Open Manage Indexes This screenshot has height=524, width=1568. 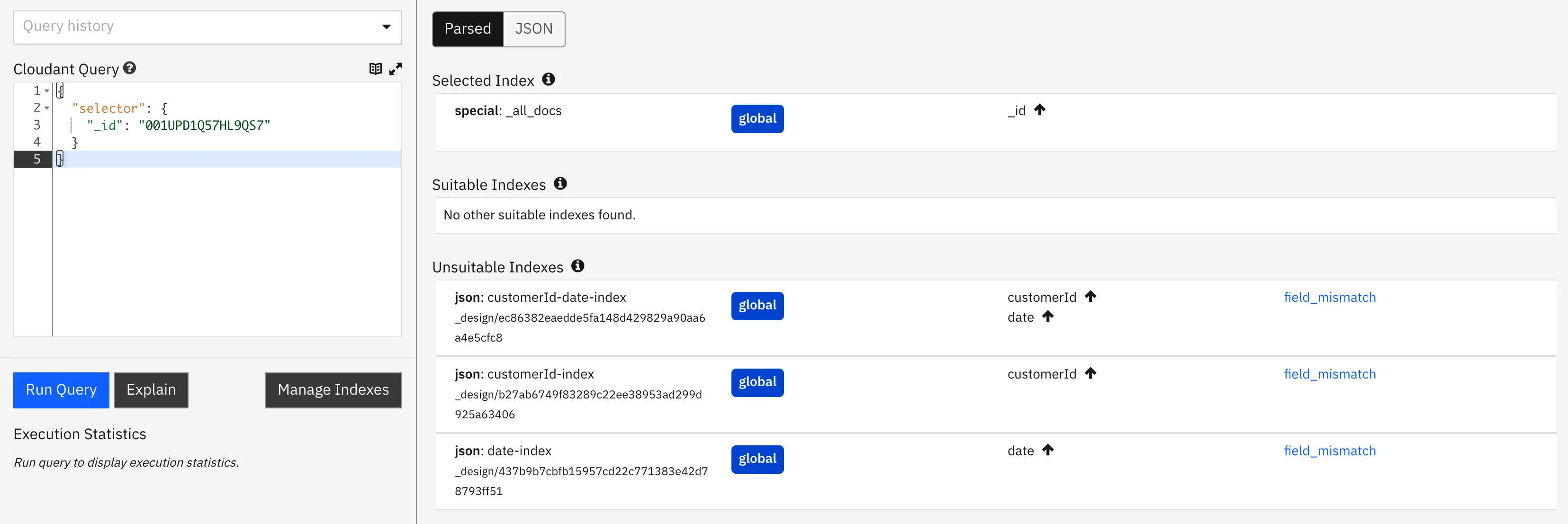(x=333, y=390)
